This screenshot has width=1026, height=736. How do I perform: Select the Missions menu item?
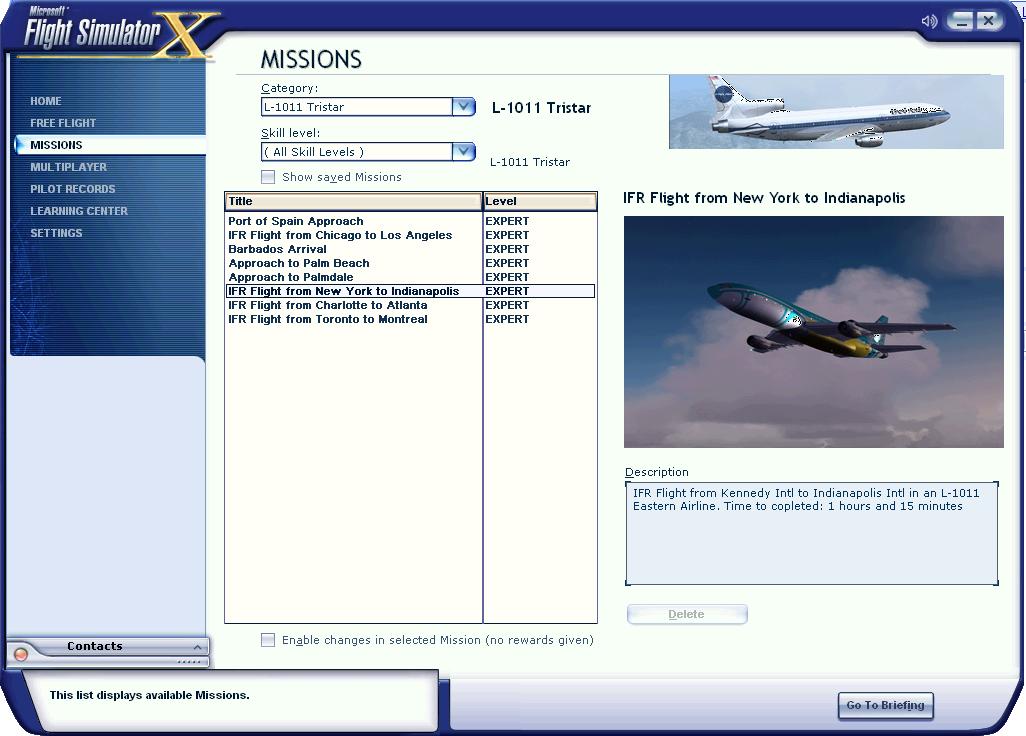pyautogui.click(x=56, y=145)
